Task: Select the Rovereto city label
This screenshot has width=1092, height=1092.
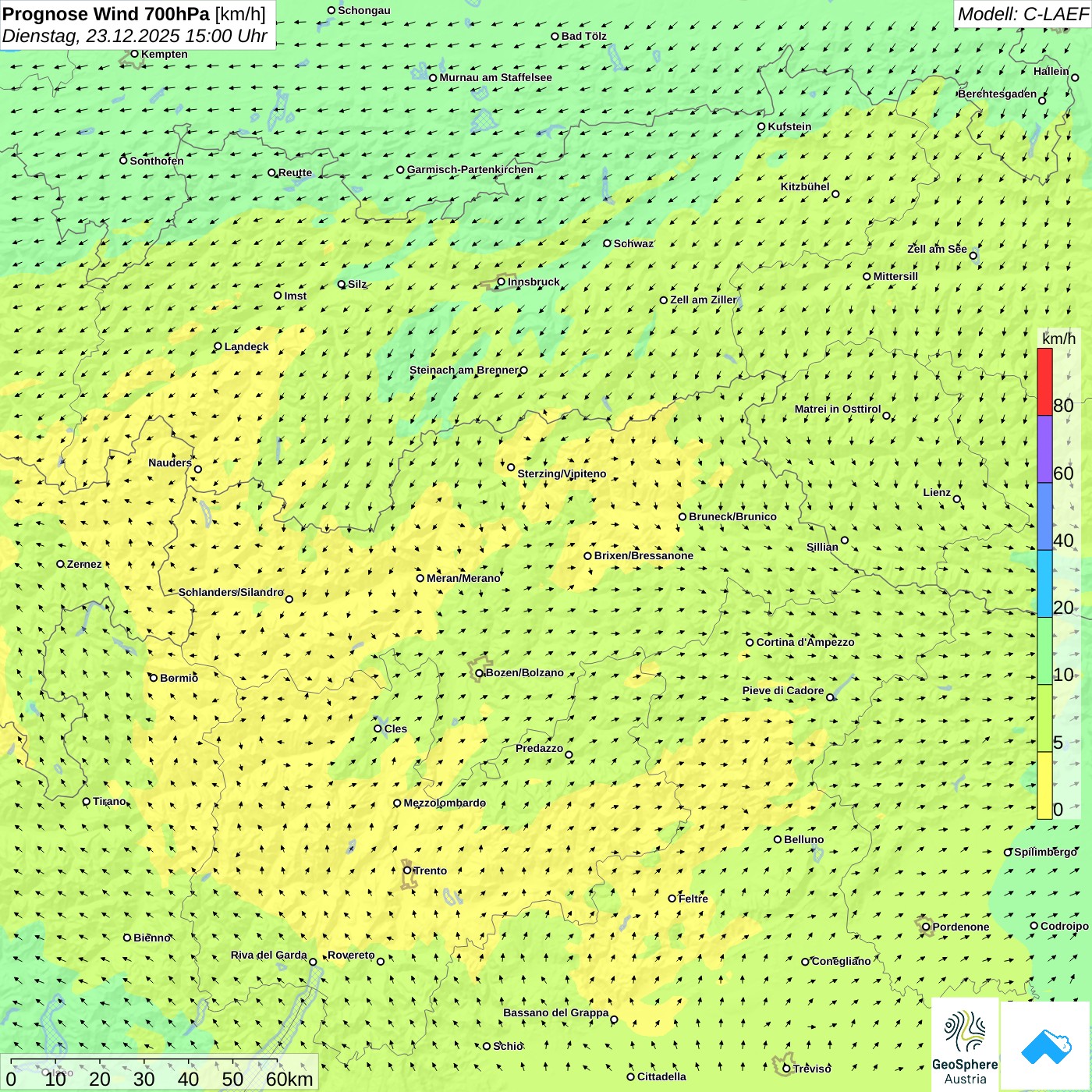Action: click(x=351, y=955)
